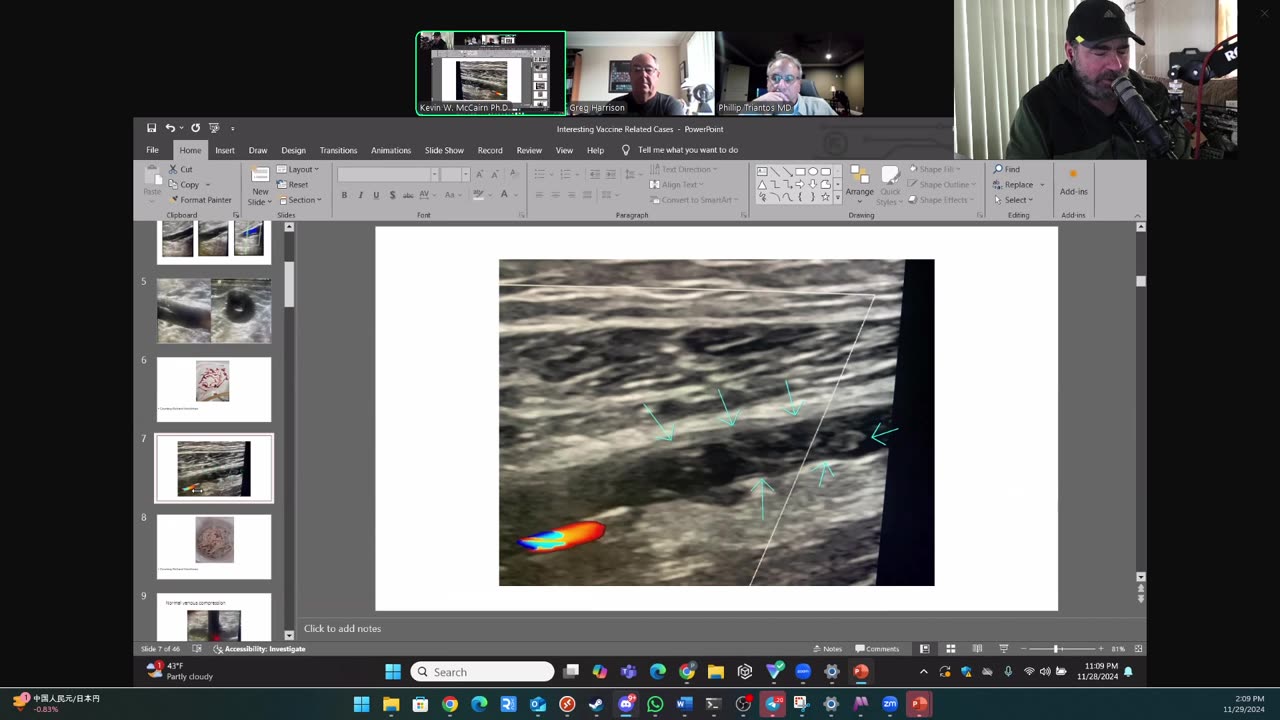
Task: Click the Tell me lightbulb icon
Action: click(626, 150)
